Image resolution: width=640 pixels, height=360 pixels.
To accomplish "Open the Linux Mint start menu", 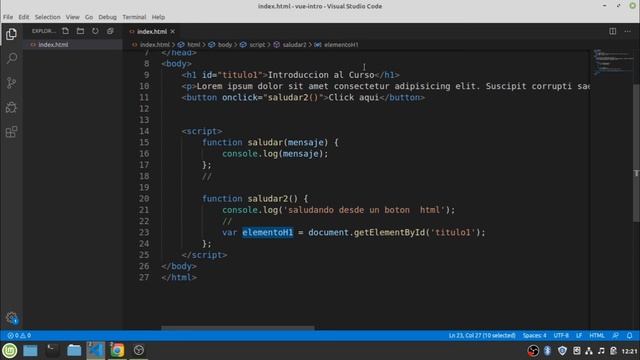I will pyautogui.click(x=9, y=351).
